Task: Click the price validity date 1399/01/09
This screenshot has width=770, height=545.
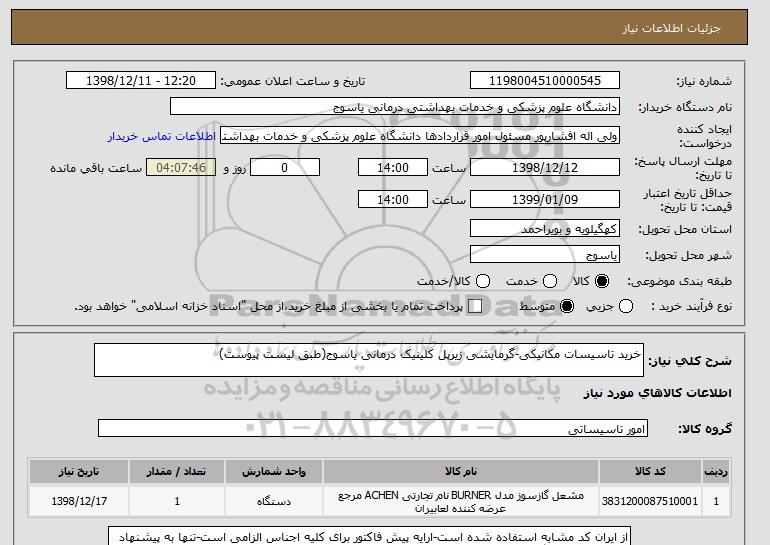Action: coord(545,199)
